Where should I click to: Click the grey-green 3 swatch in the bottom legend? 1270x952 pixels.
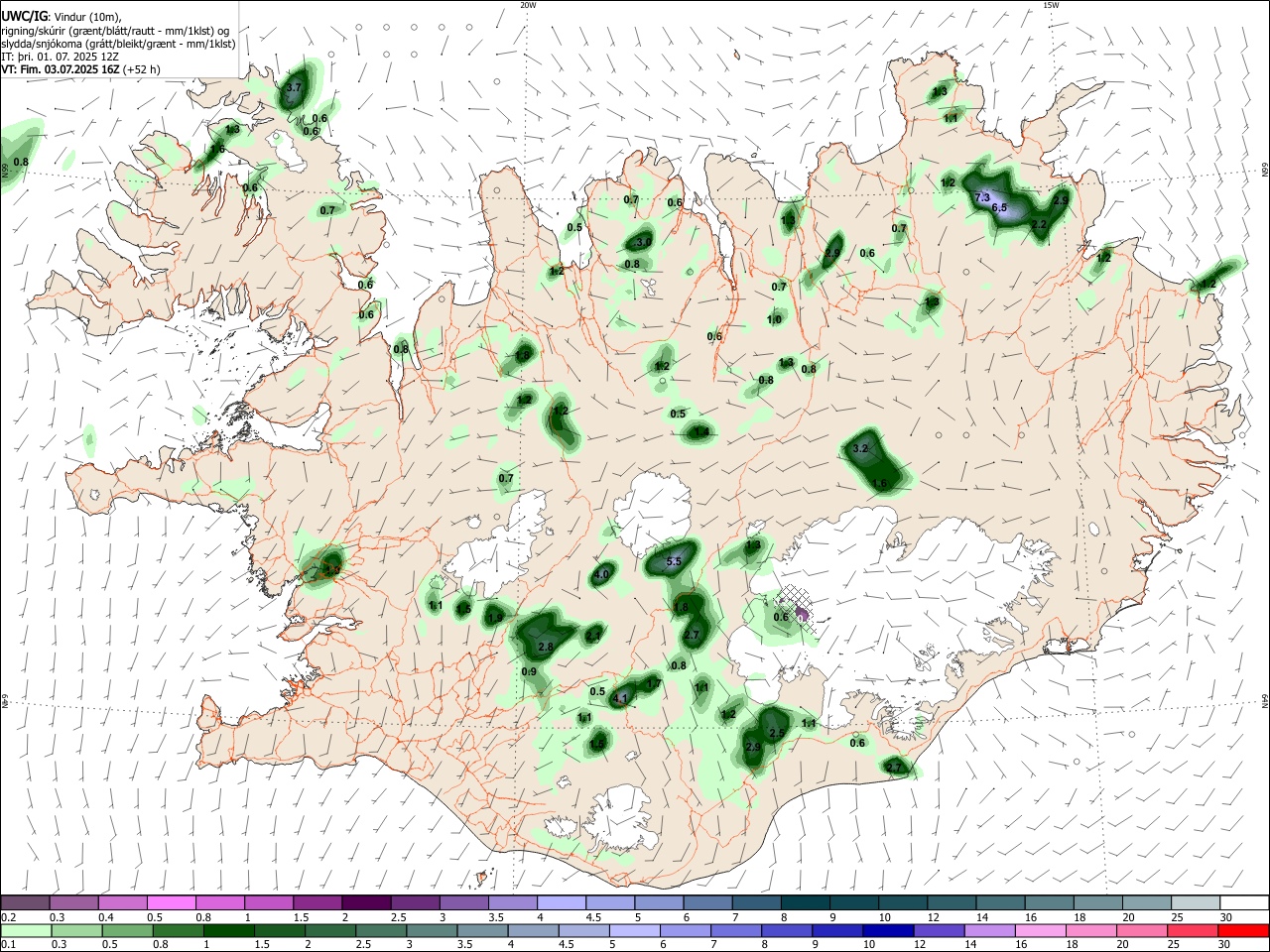[x=432, y=930]
